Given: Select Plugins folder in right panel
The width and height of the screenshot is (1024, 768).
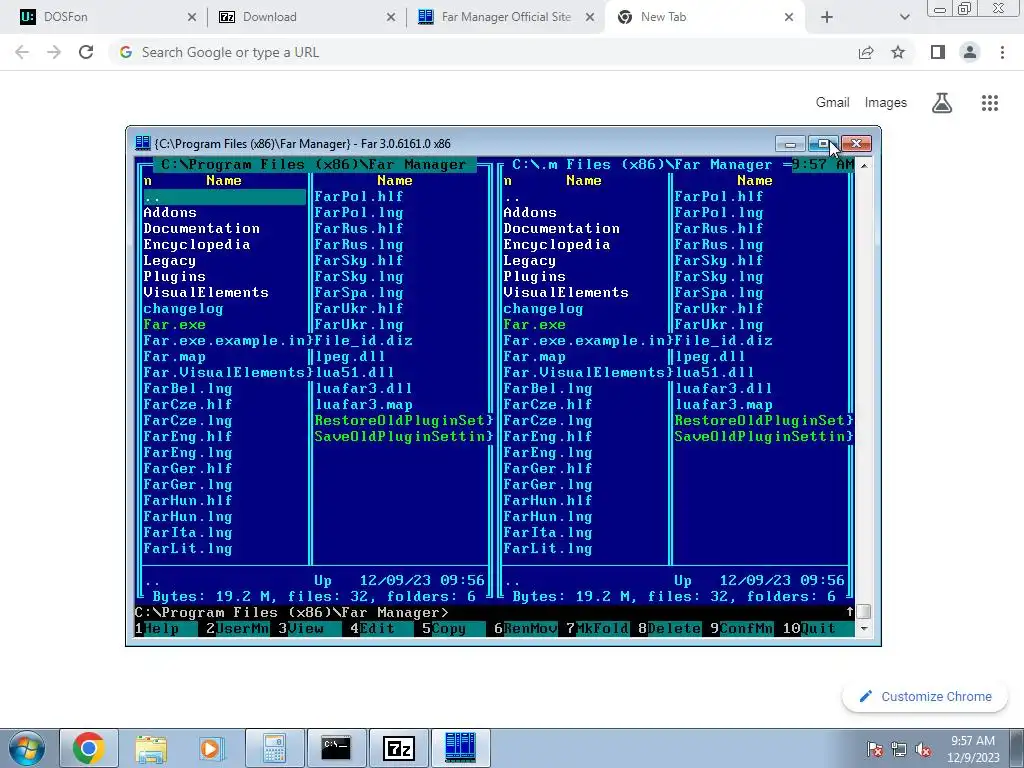Looking at the screenshot, I should (534, 276).
